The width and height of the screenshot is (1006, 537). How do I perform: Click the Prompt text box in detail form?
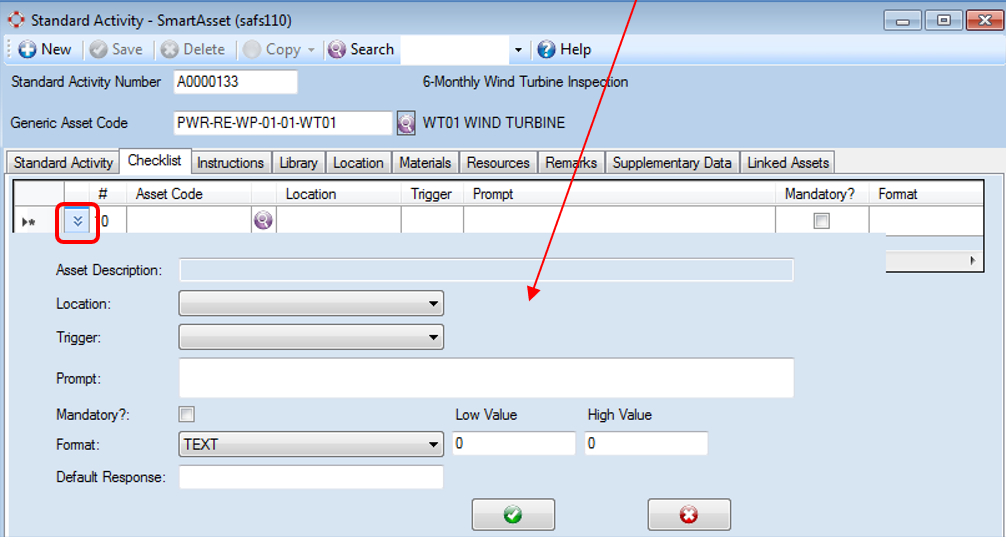click(x=486, y=378)
